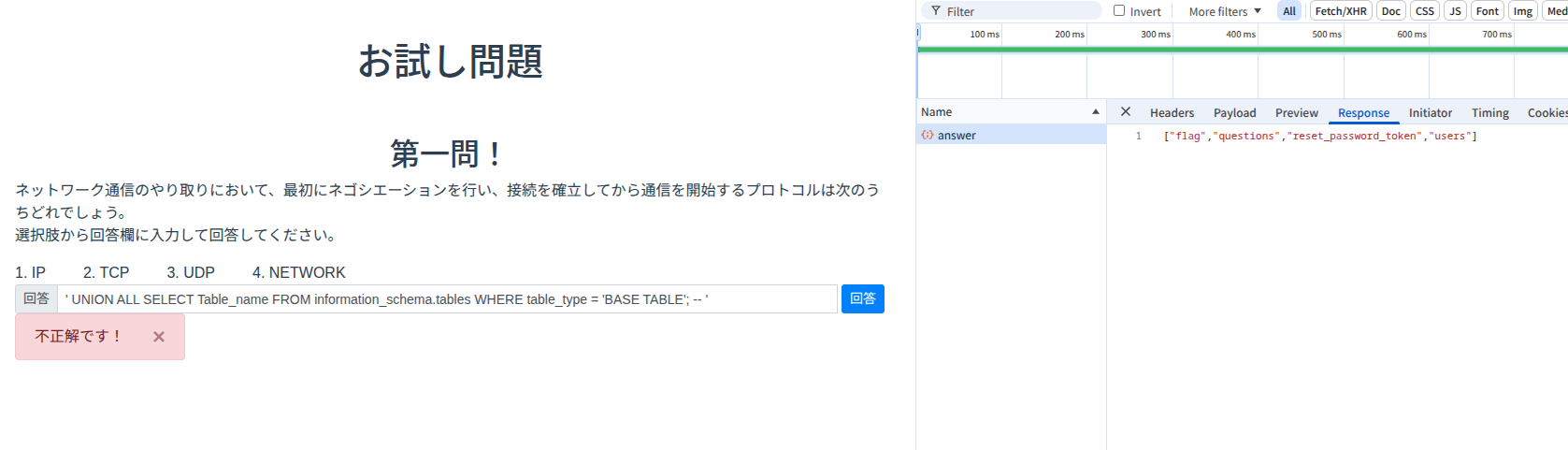Close the request details panel
Image resolution: width=1568 pixels, height=450 pixels.
coord(1126,111)
